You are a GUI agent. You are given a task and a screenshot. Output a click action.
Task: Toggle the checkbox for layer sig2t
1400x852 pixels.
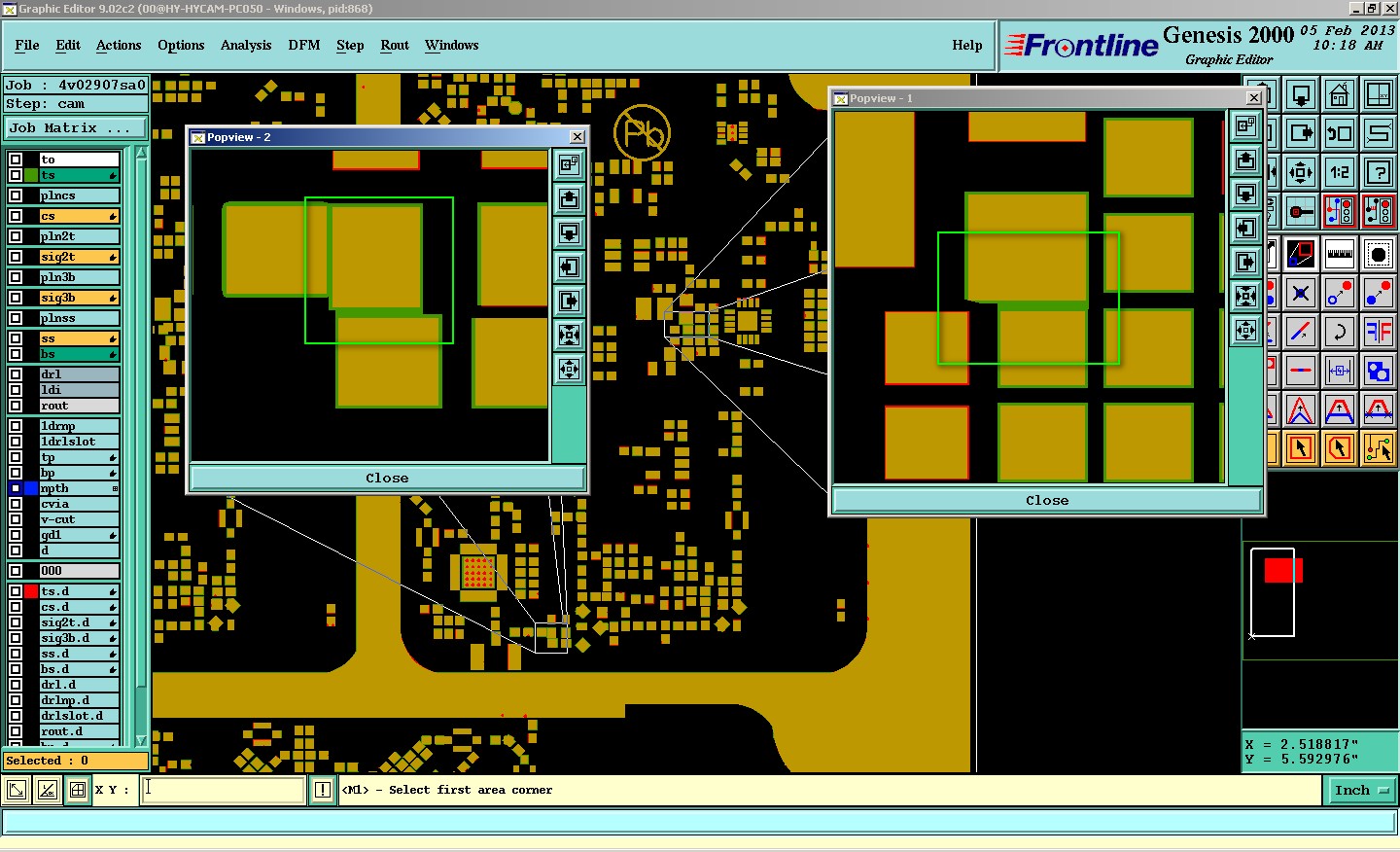click(16, 257)
